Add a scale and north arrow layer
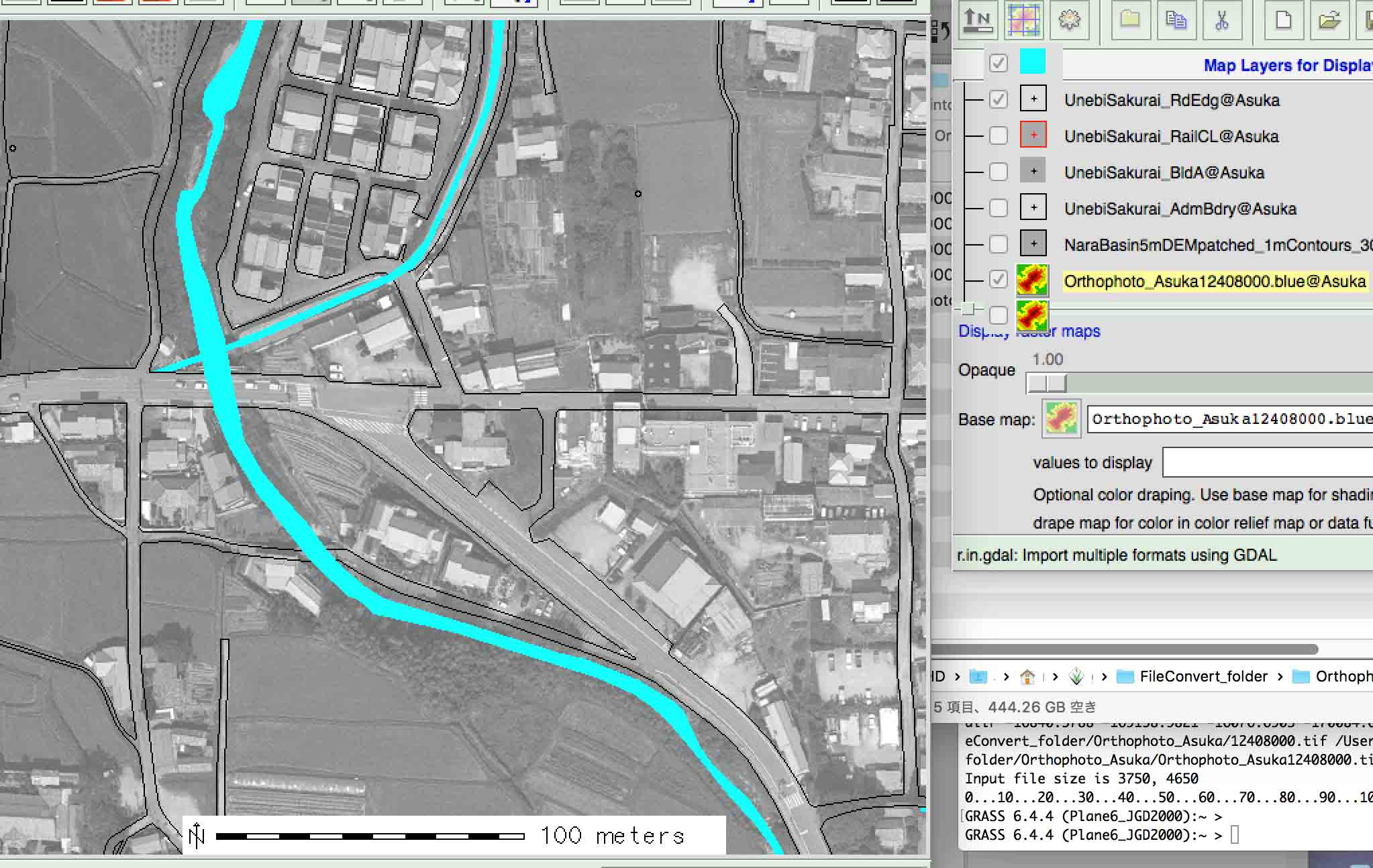Image resolution: width=1373 pixels, height=868 pixels. click(x=978, y=19)
